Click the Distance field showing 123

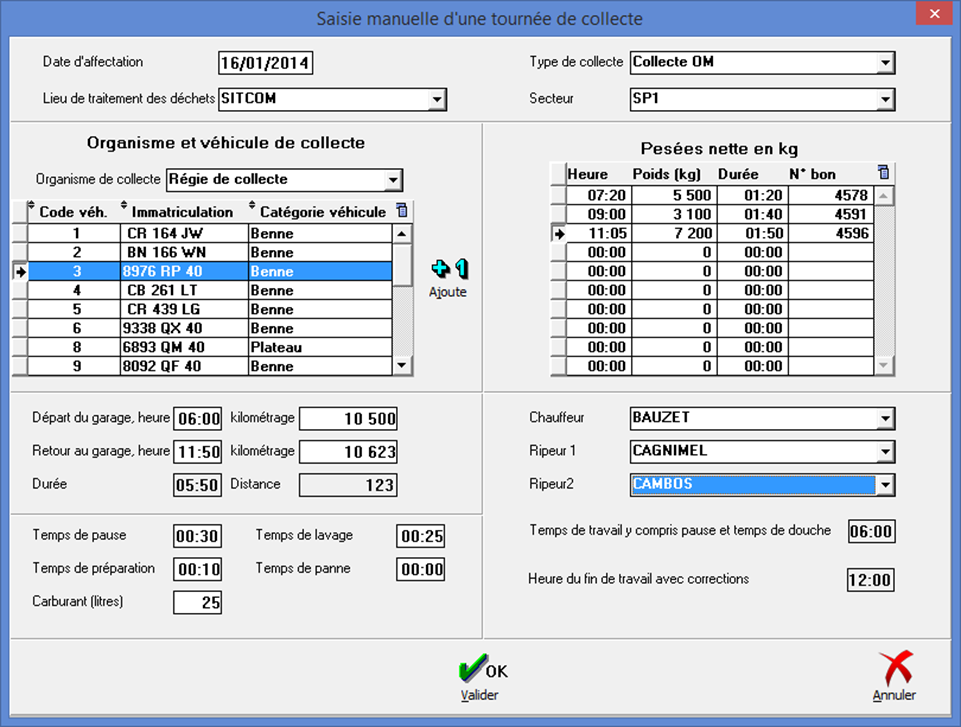pyautogui.click(x=348, y=485)
